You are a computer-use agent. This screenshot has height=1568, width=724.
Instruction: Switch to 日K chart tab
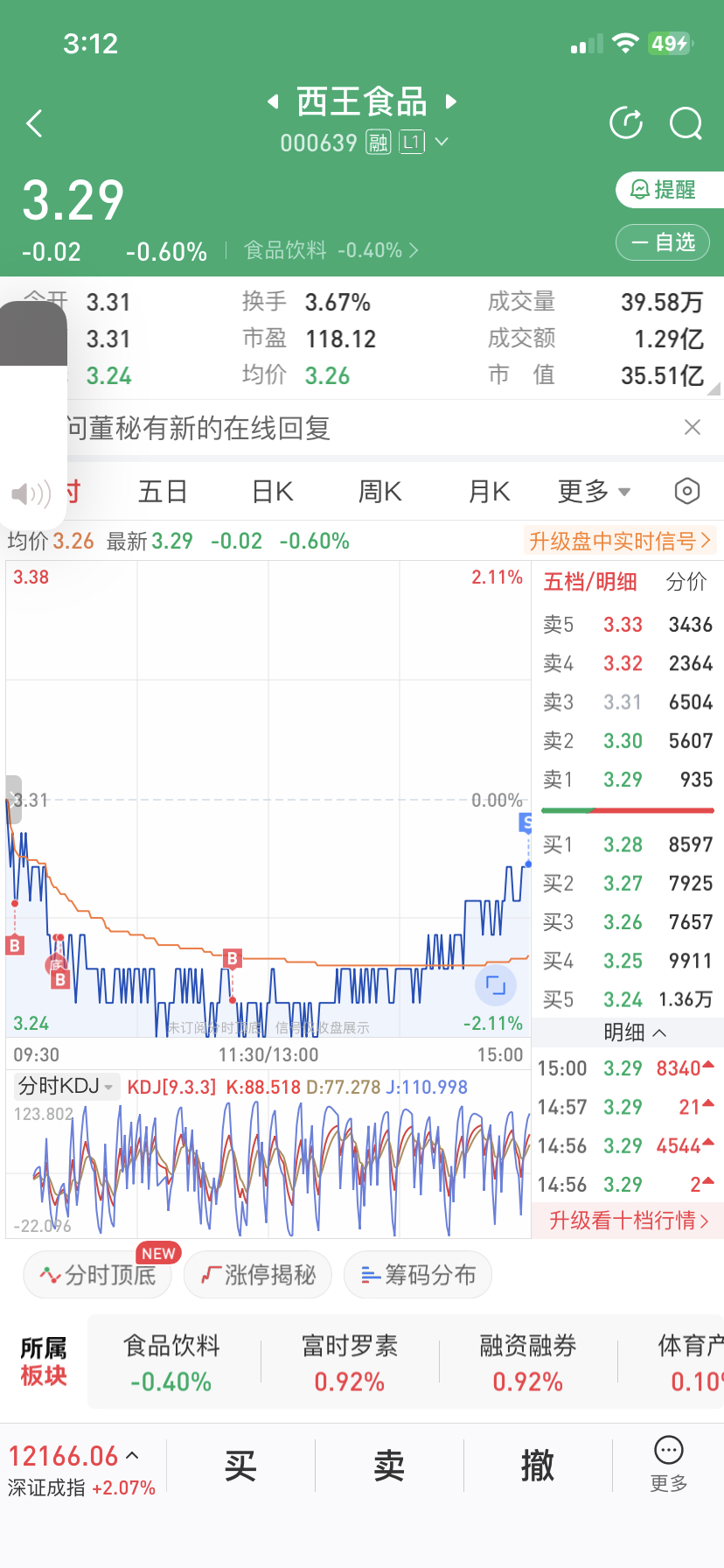click(x=272, y=492)
